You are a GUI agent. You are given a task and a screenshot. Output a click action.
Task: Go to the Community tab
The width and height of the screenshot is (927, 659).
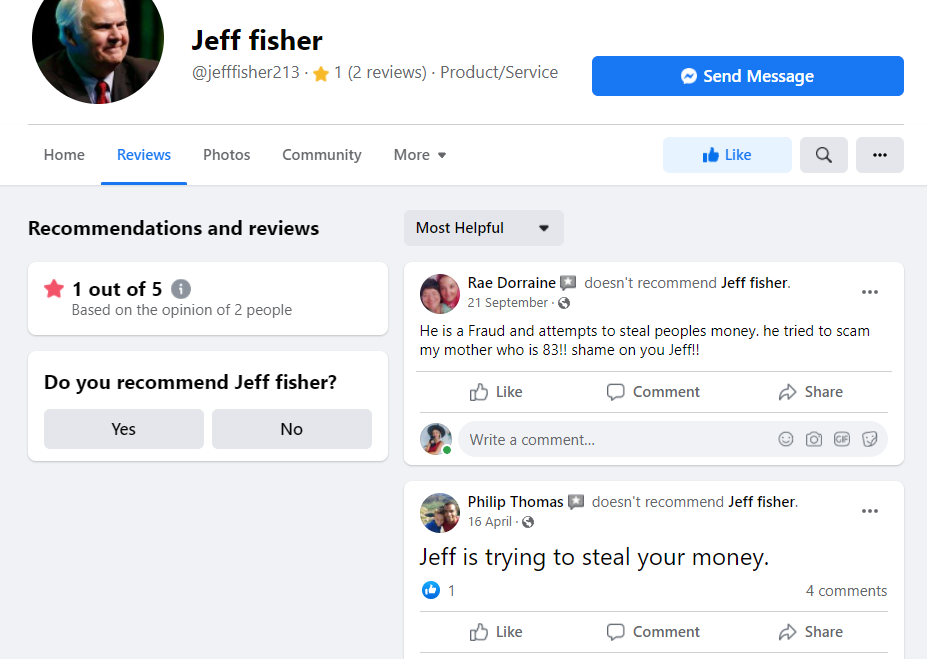click(321, 155)
